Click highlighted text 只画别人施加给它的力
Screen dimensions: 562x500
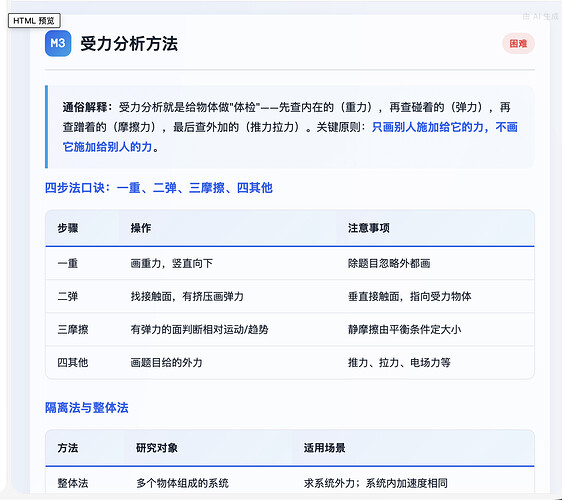428,127
